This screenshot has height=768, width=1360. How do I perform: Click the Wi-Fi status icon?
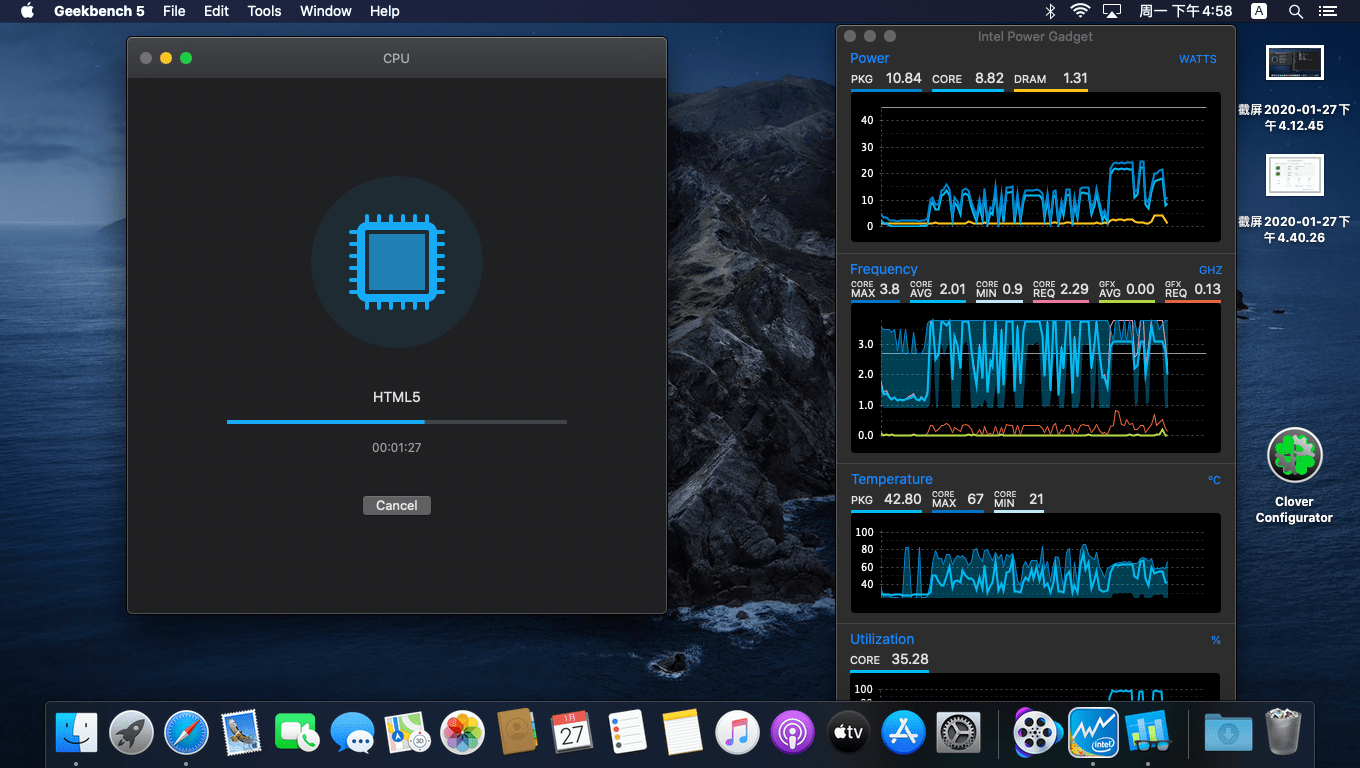coord(1080,11)
